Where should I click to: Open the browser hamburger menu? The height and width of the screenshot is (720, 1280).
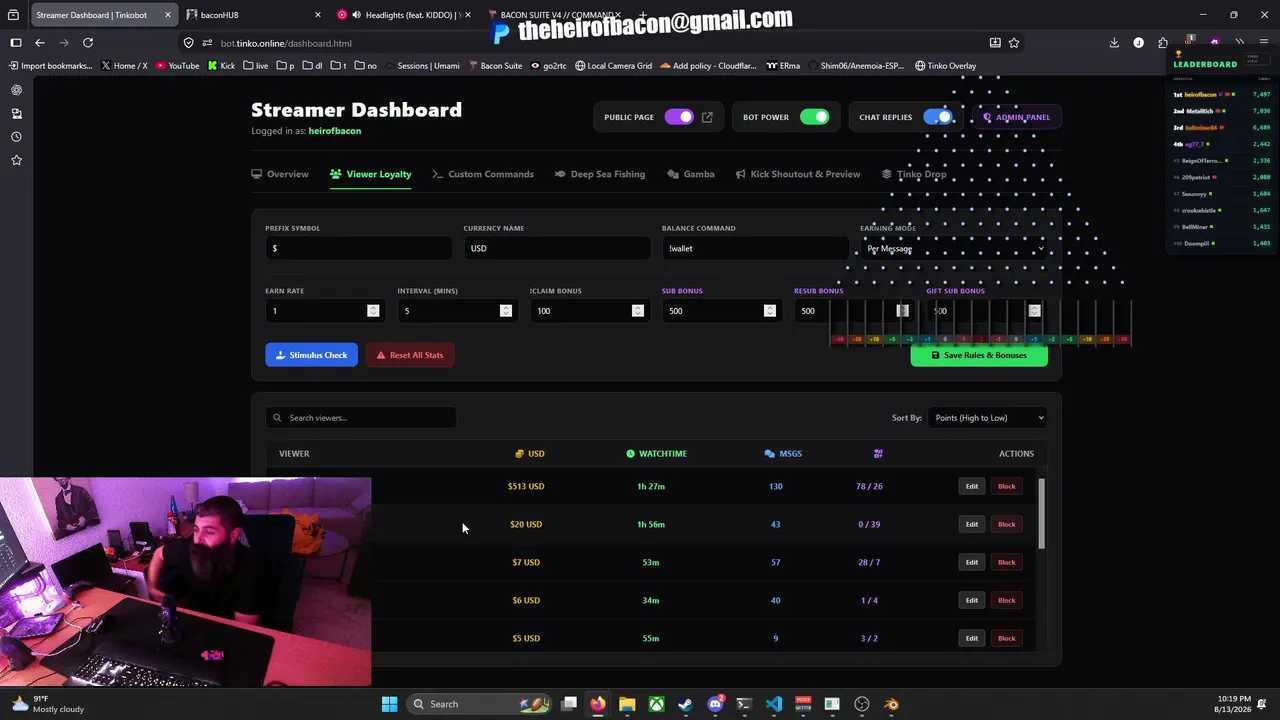pos(1264,43)
